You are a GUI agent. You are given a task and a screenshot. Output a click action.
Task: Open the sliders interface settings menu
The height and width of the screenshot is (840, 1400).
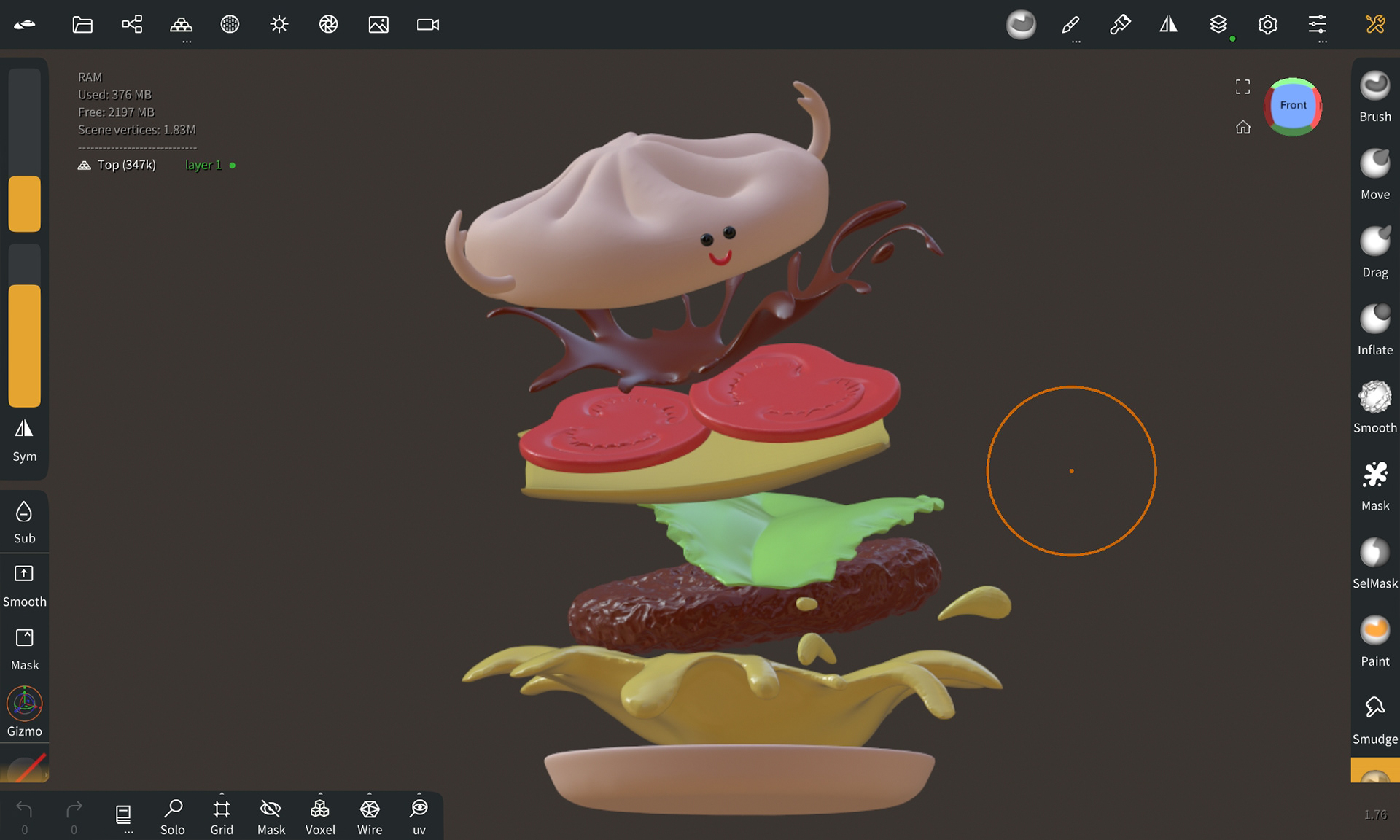pyautogui.click(x=1317, y=25)
